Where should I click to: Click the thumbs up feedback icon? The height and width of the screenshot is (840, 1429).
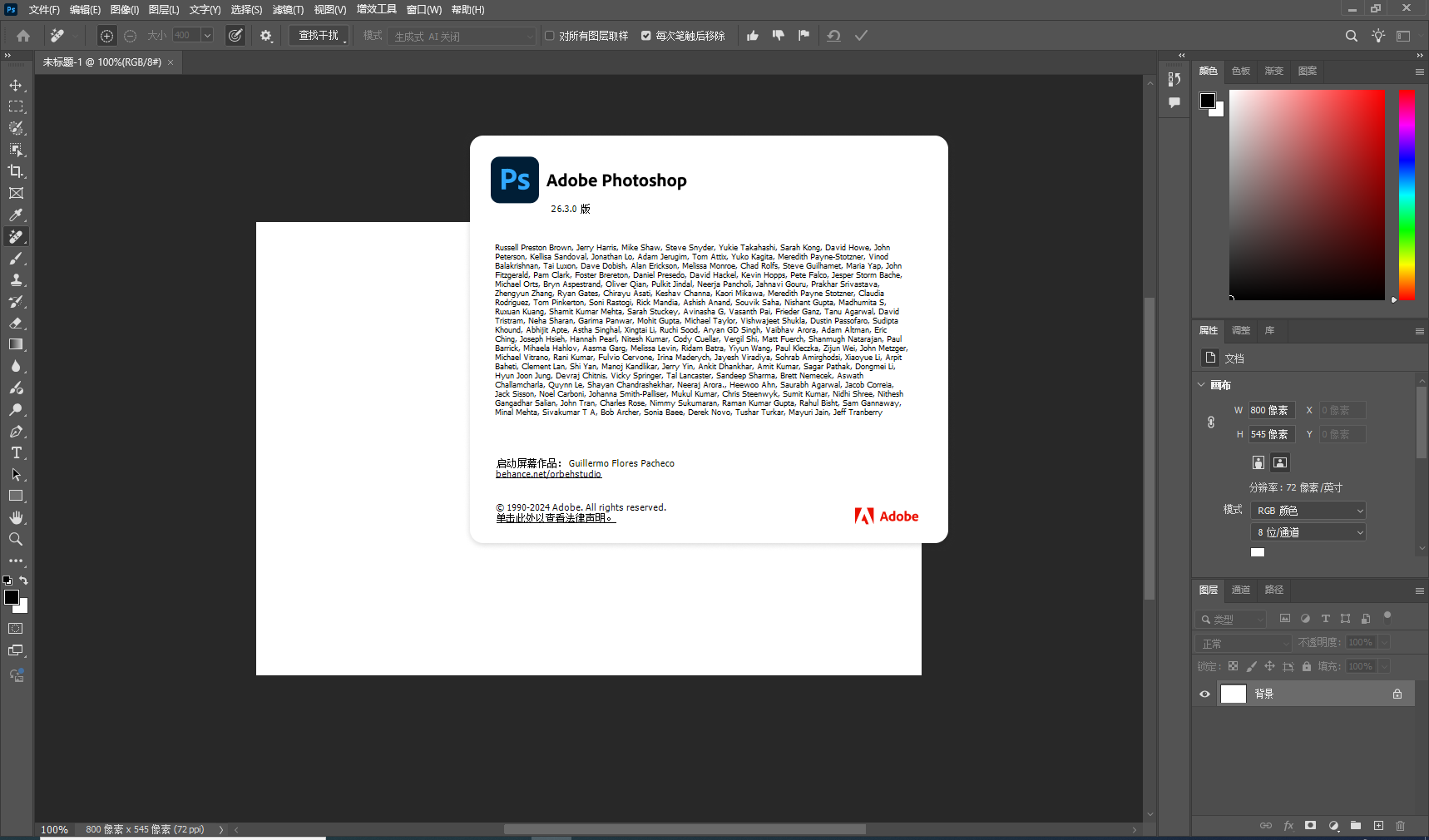point(753,36)
